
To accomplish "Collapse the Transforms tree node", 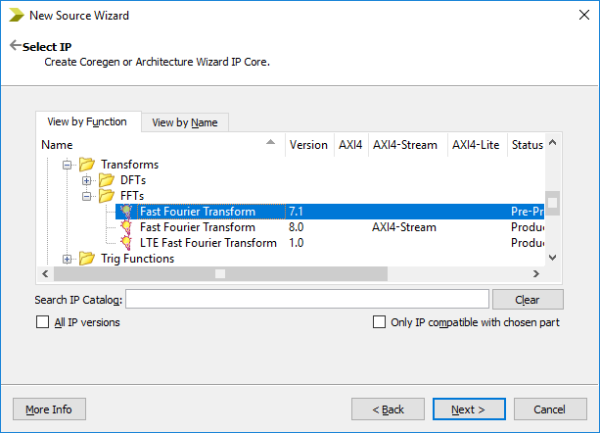I will click(68, 164).
